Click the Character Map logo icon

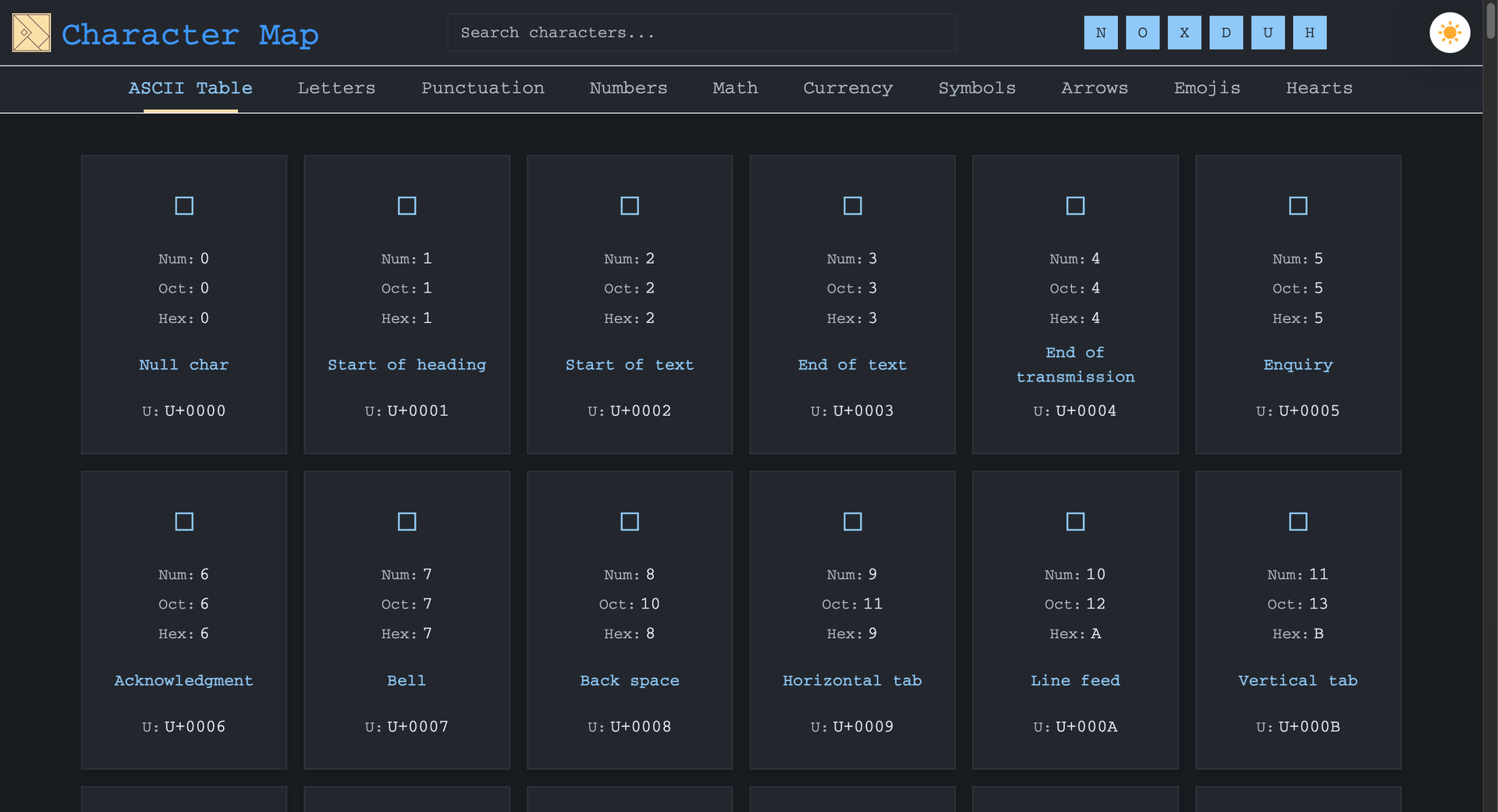31,33
